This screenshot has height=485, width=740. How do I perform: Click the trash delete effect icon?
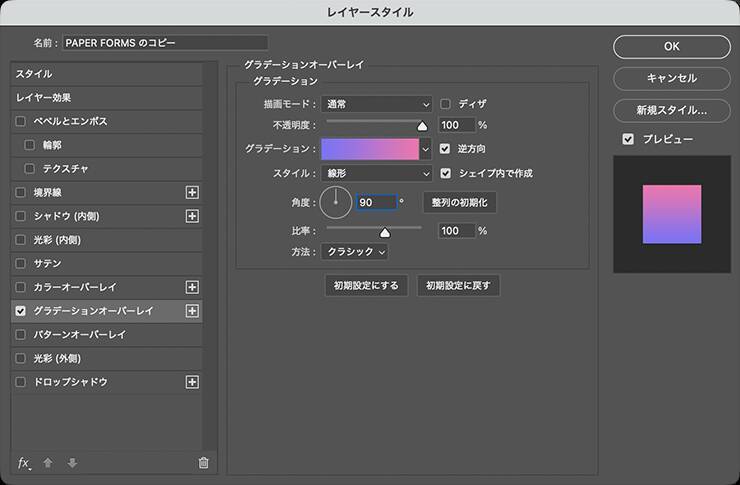coord(203,463)
